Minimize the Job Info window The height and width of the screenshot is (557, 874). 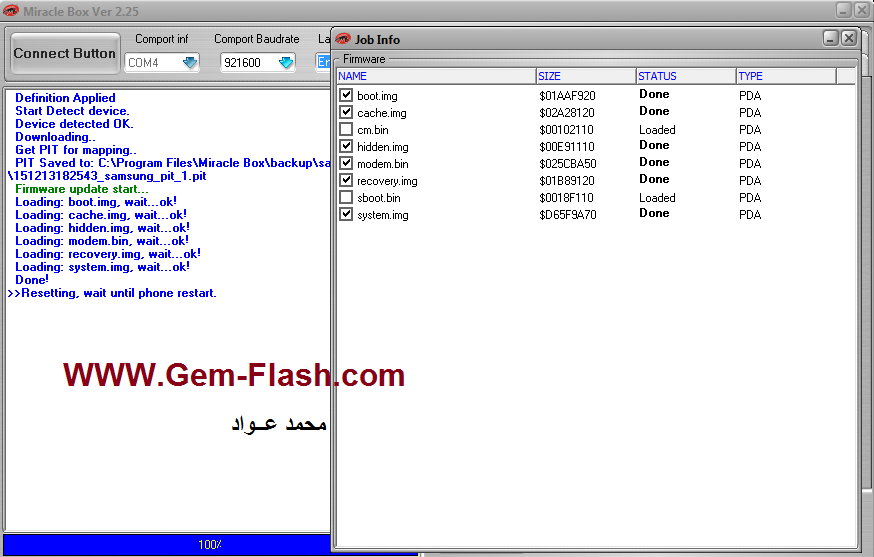point(831,38)
